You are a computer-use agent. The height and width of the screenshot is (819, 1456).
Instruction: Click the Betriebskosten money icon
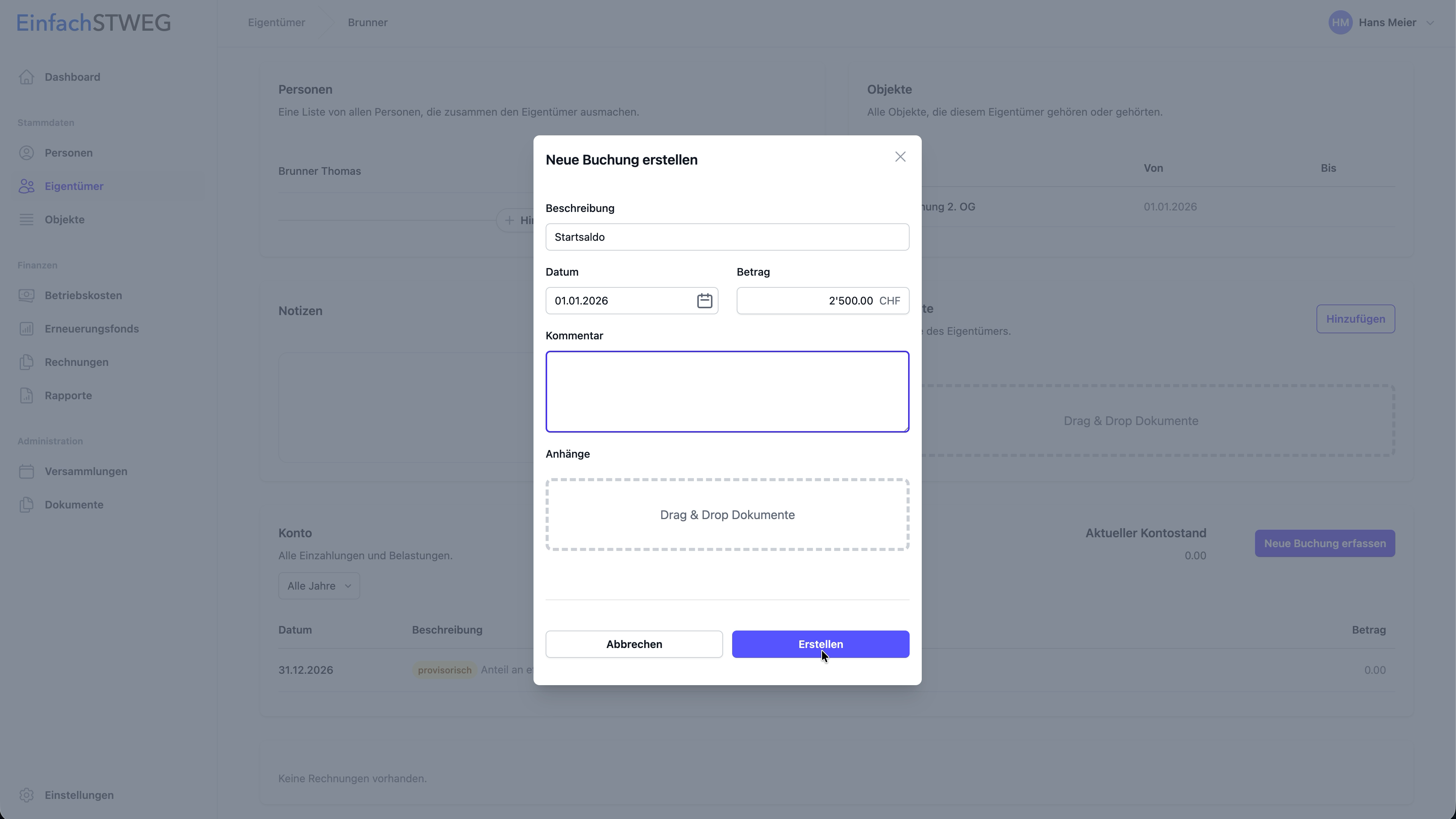click(x=27, y=295)
